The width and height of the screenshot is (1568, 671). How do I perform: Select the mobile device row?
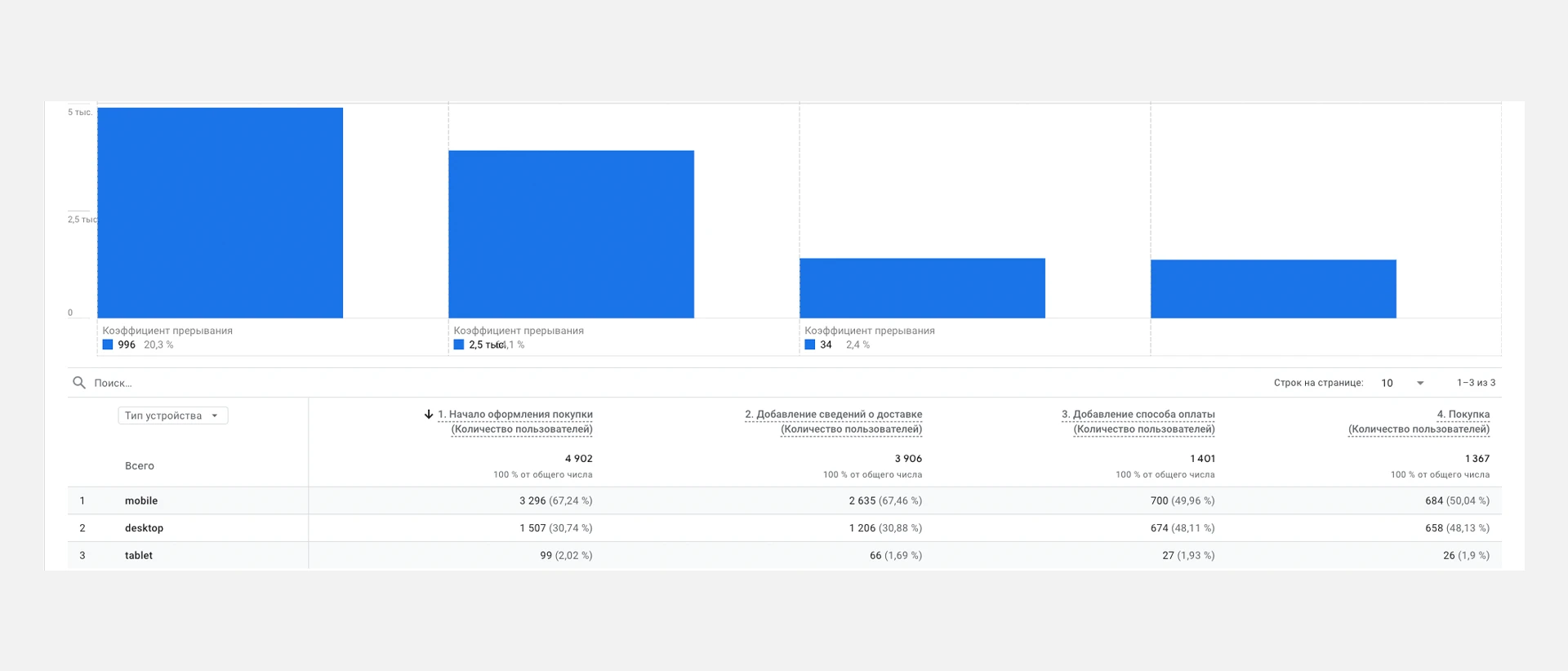pyautogui.click(x=141, y=500)
